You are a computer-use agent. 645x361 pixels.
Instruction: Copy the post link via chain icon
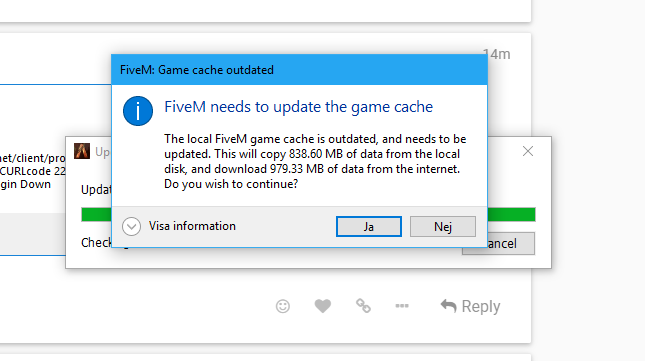(363, 306)
